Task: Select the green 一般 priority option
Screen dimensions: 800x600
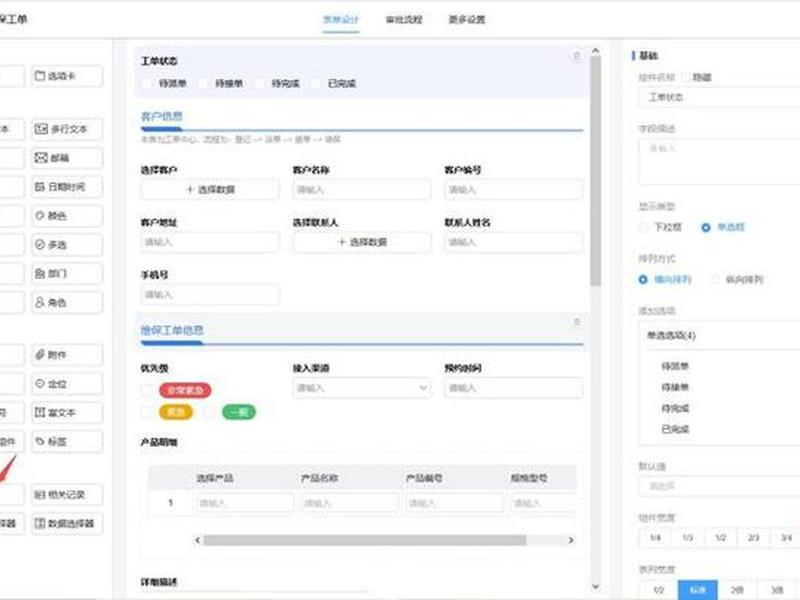Action: click(x=239, y=412)
